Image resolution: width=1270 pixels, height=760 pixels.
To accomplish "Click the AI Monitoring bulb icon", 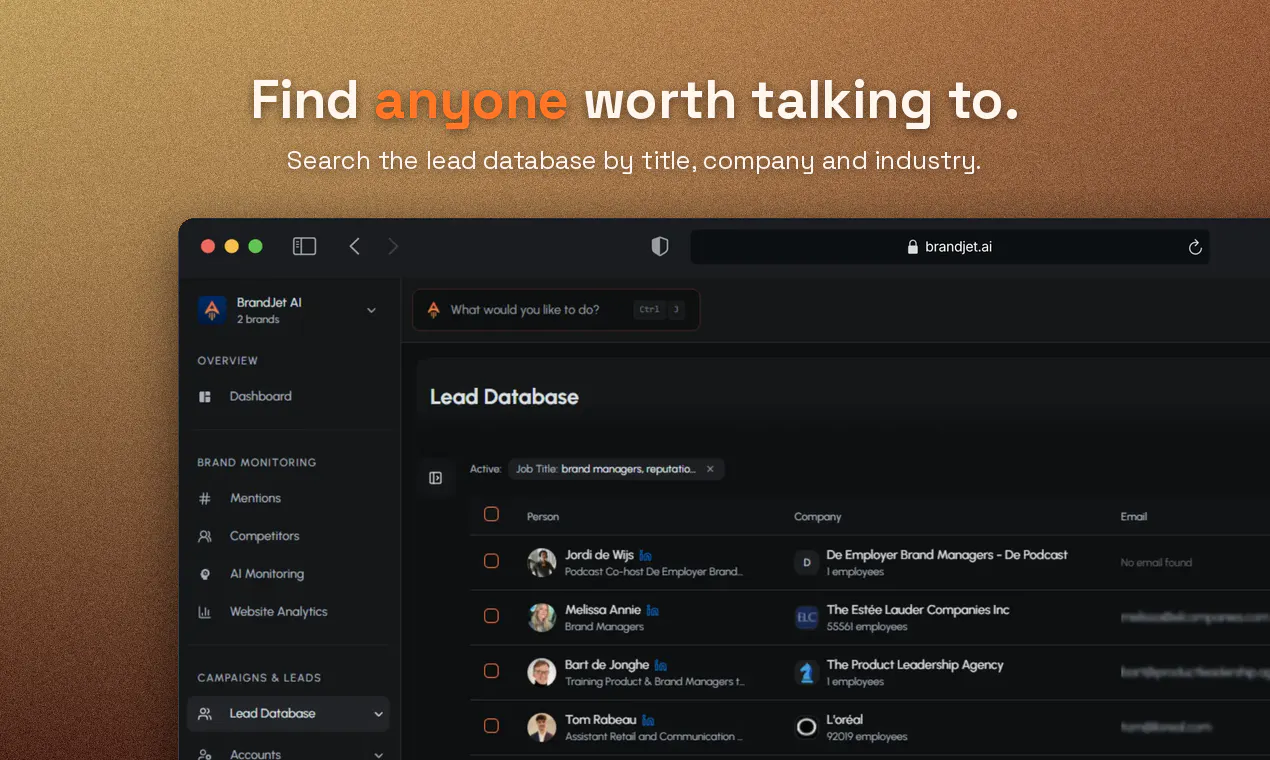I will pyautogui.click(x=205, y=574).
